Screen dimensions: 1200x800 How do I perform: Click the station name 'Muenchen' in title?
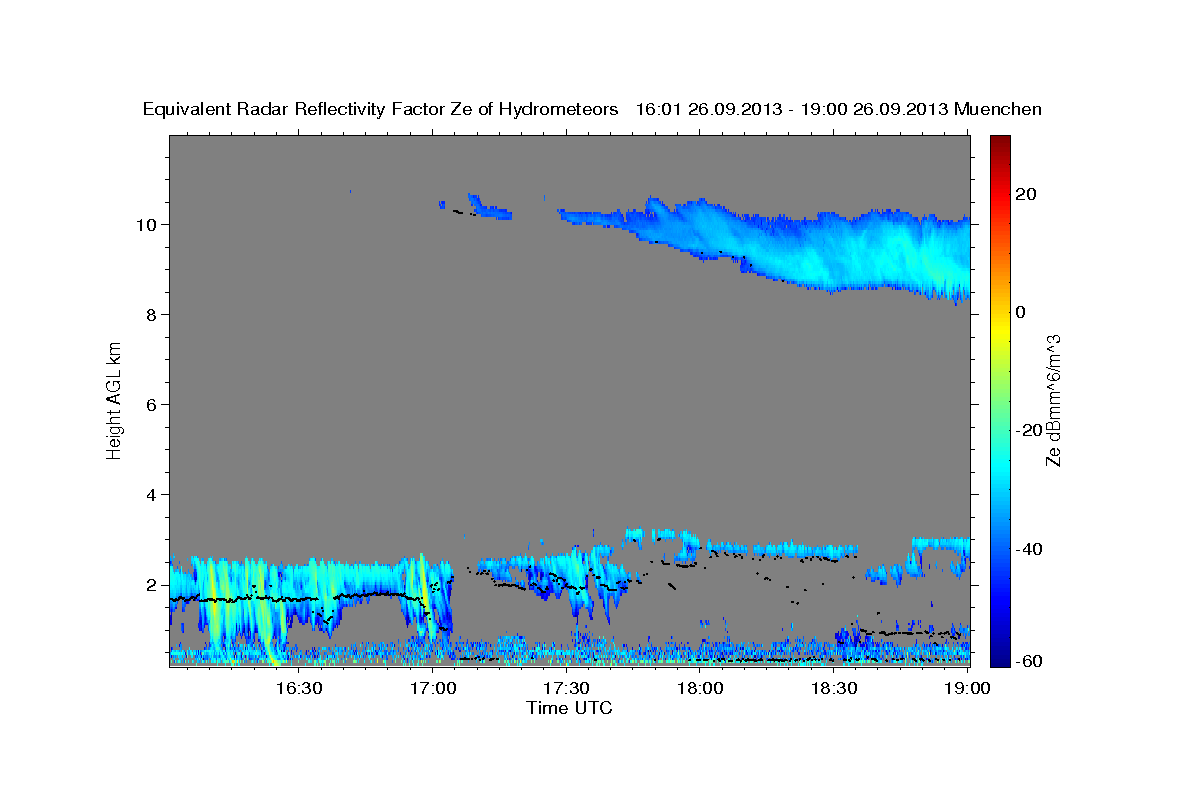click(x=998, y=109)
